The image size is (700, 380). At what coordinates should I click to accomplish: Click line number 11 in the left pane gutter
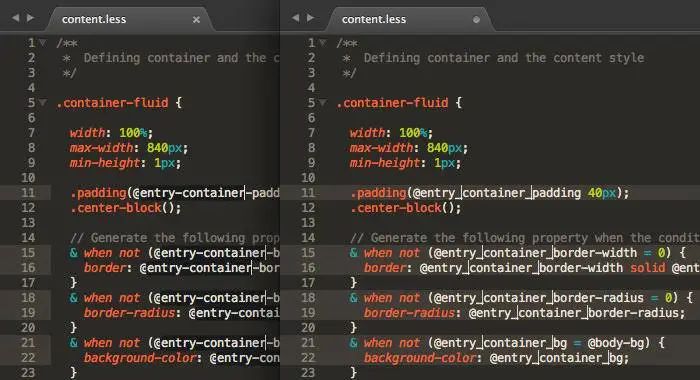pyautogui.click(x=28, y=192)
